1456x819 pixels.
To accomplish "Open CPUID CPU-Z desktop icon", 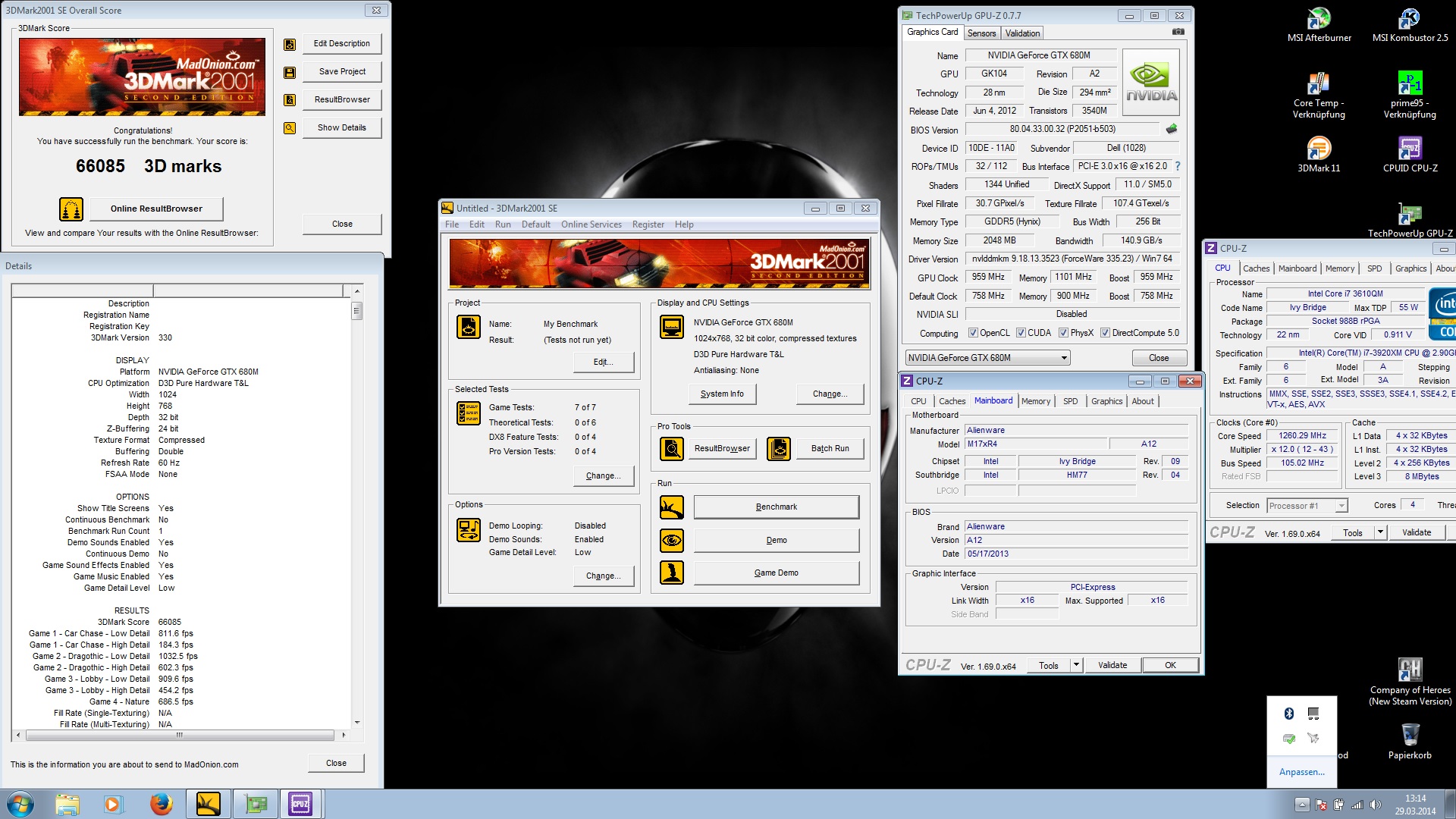I will 1410,155.
